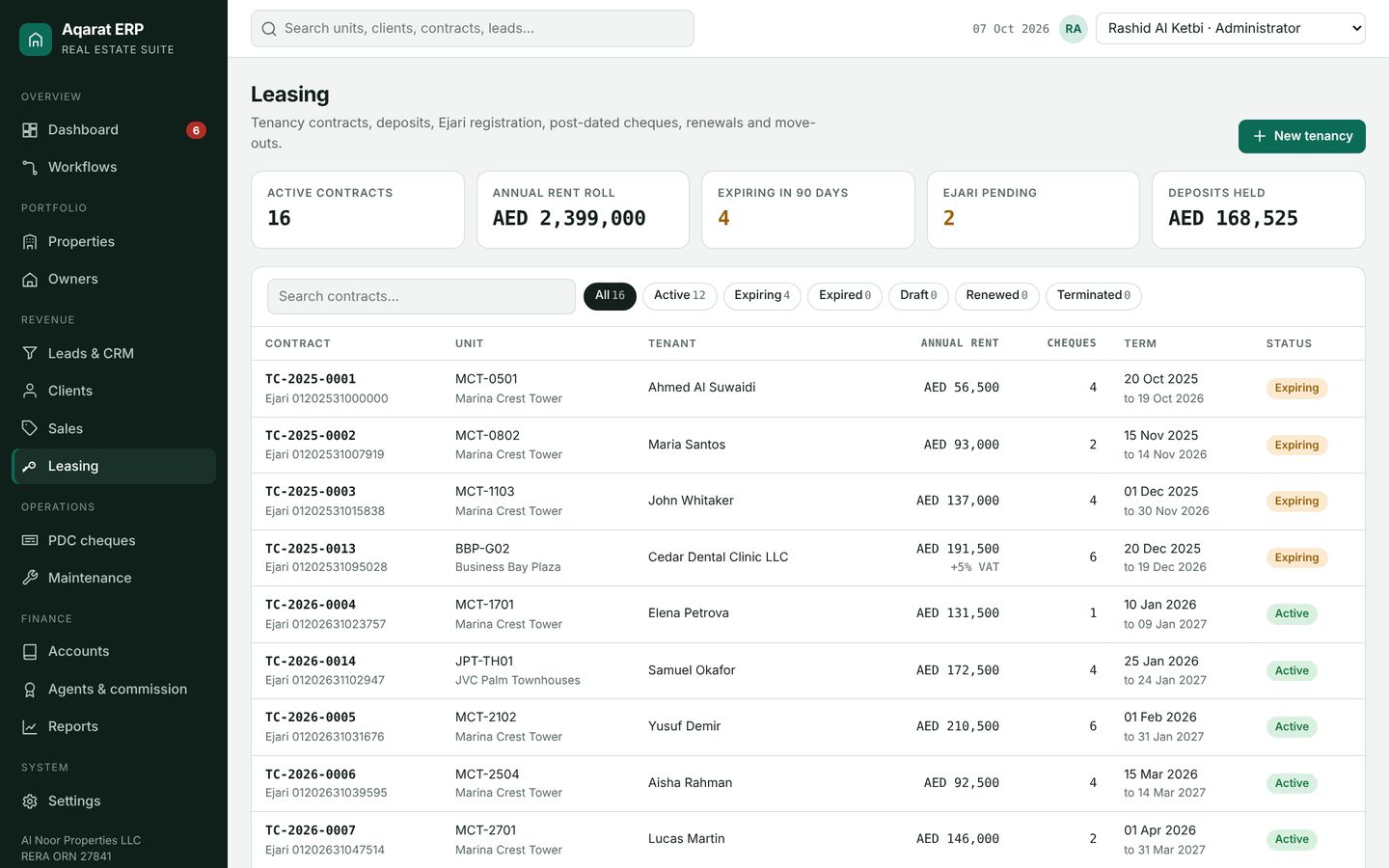Viewport: 1389px width, 868px height.
Task: Open Sales via its tag icon
Action: [30, 429]
